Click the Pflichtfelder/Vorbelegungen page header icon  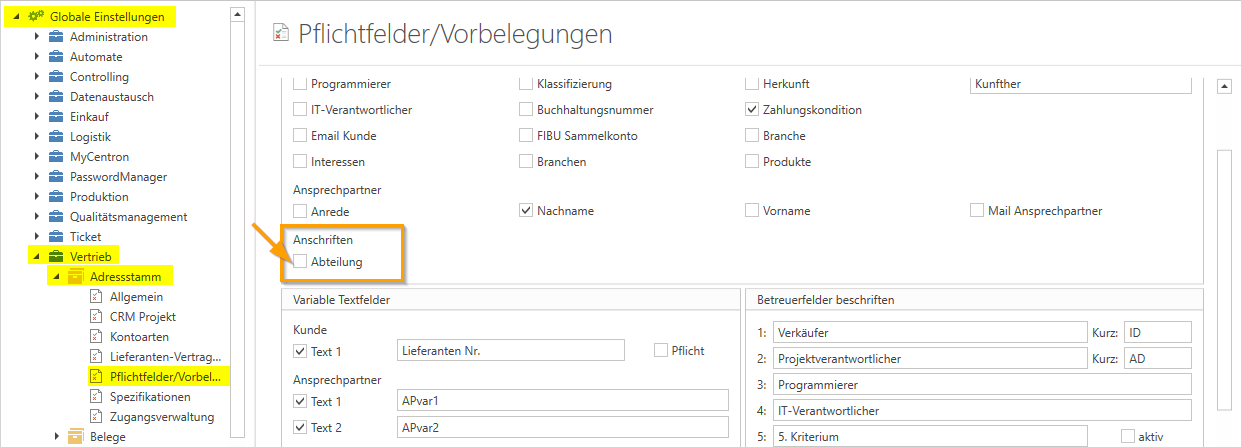coord(282,34)
